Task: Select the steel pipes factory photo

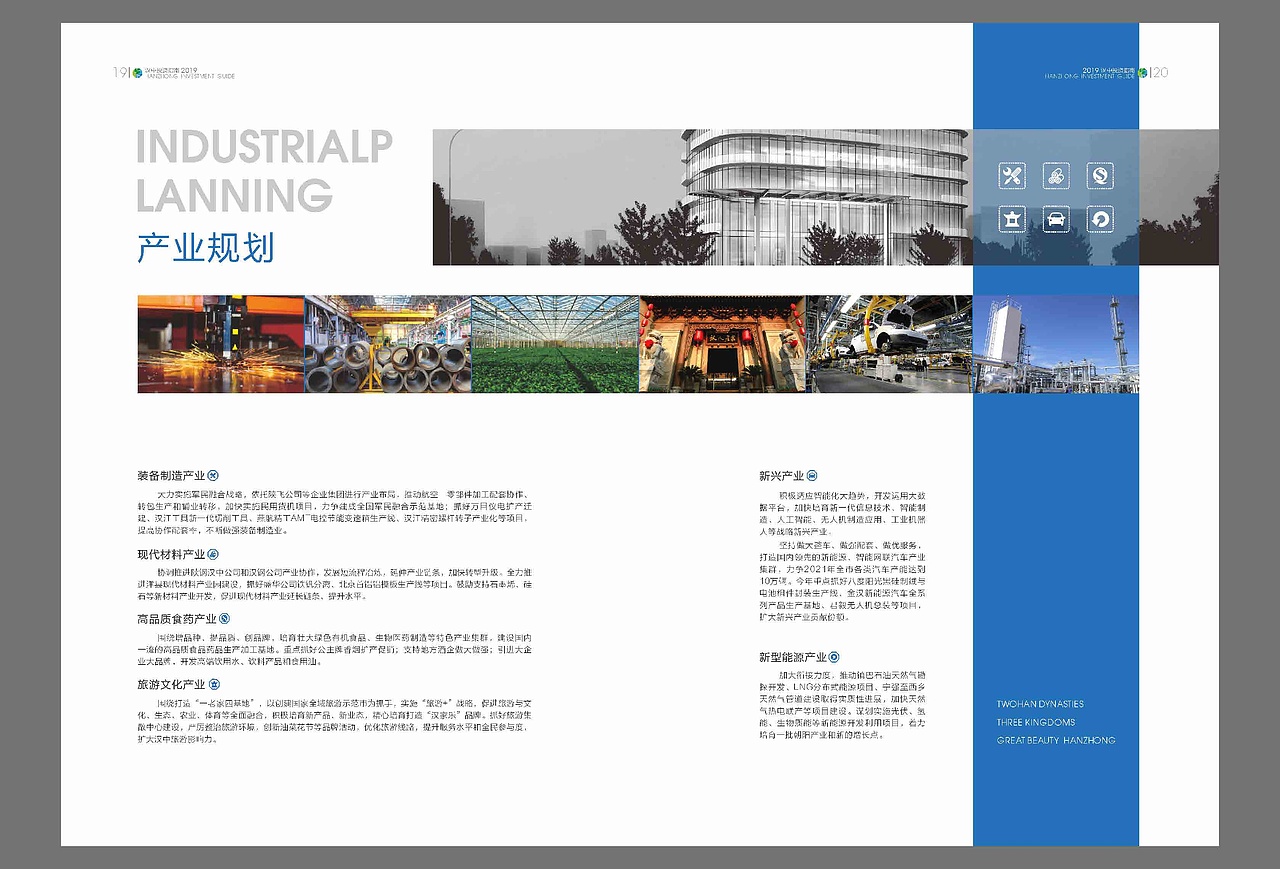Action: click(388, 344)
